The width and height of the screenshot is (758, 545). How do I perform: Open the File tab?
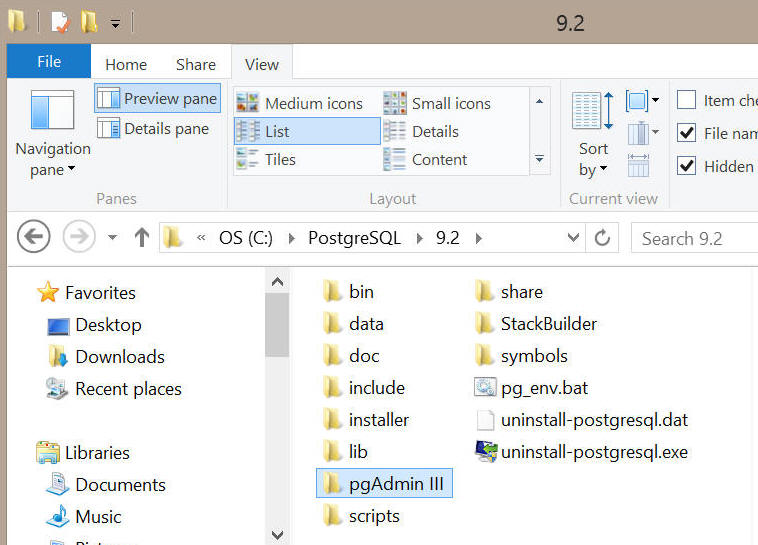(49, 61)
